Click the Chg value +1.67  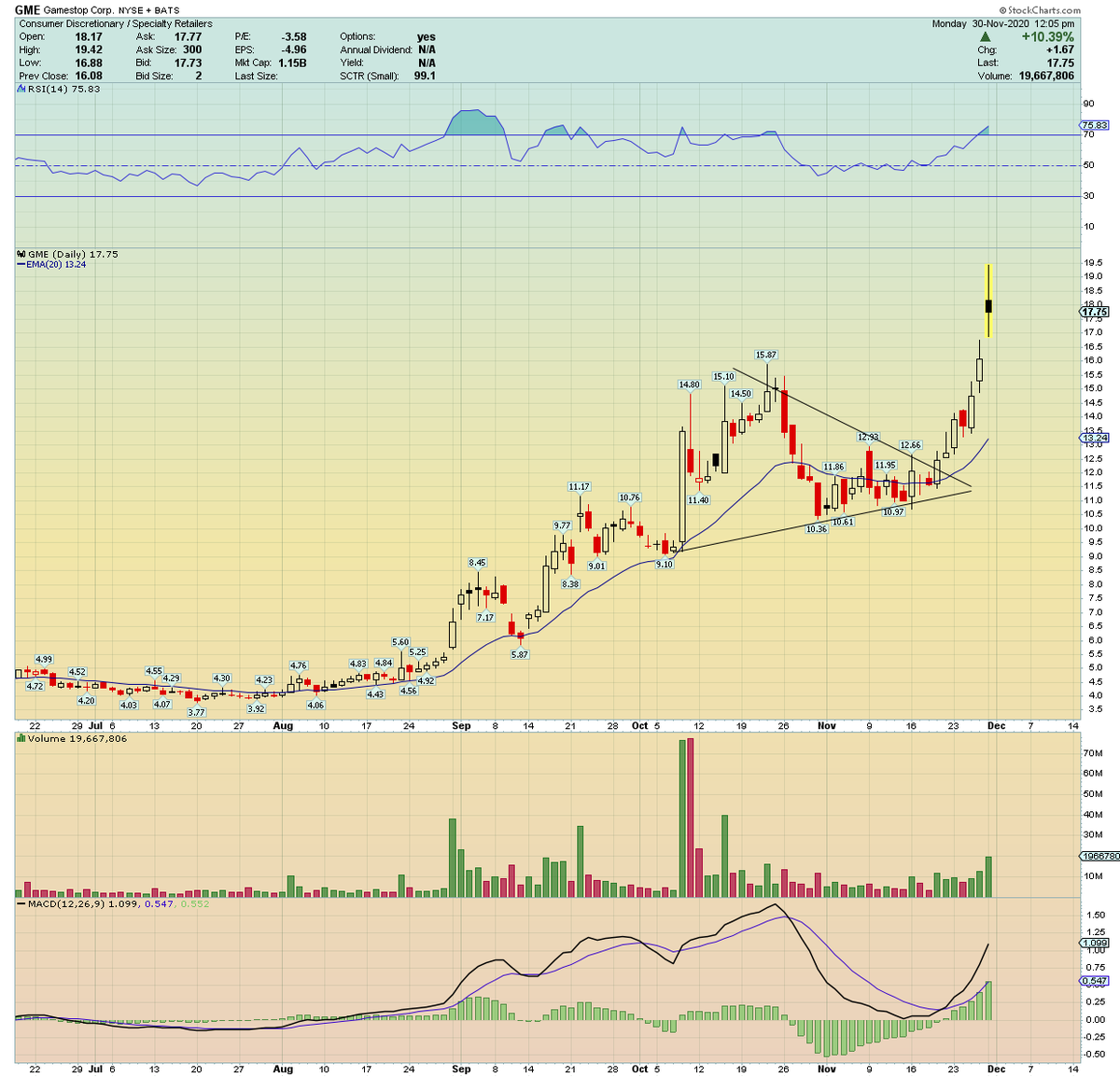(x=1060, y=49)
